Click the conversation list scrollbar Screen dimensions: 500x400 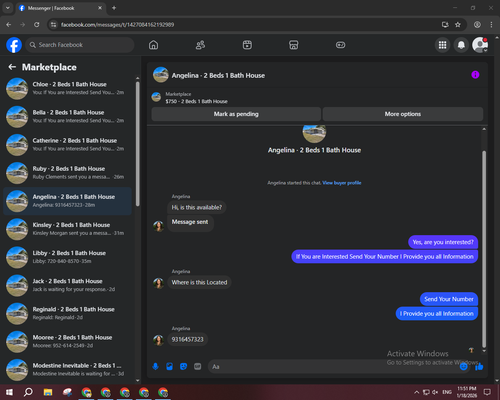click(138, 143)
